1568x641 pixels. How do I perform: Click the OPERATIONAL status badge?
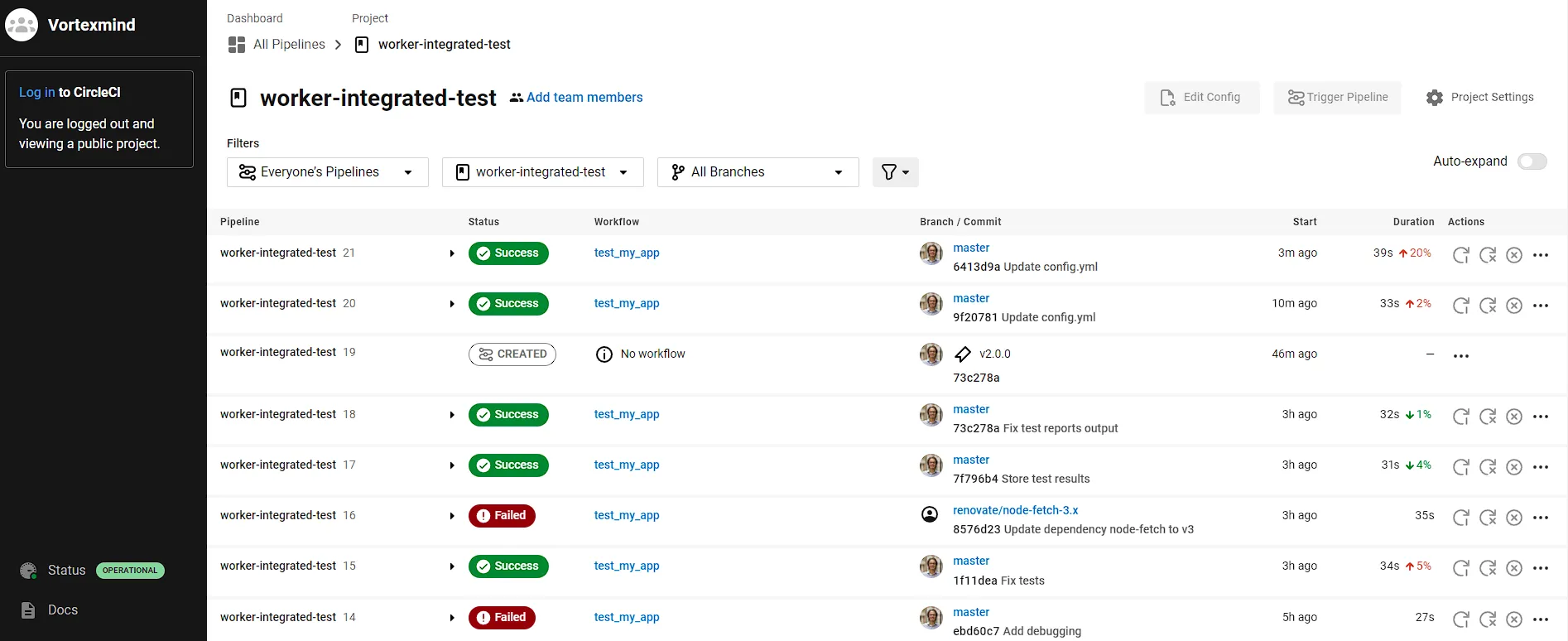point(130,571)
